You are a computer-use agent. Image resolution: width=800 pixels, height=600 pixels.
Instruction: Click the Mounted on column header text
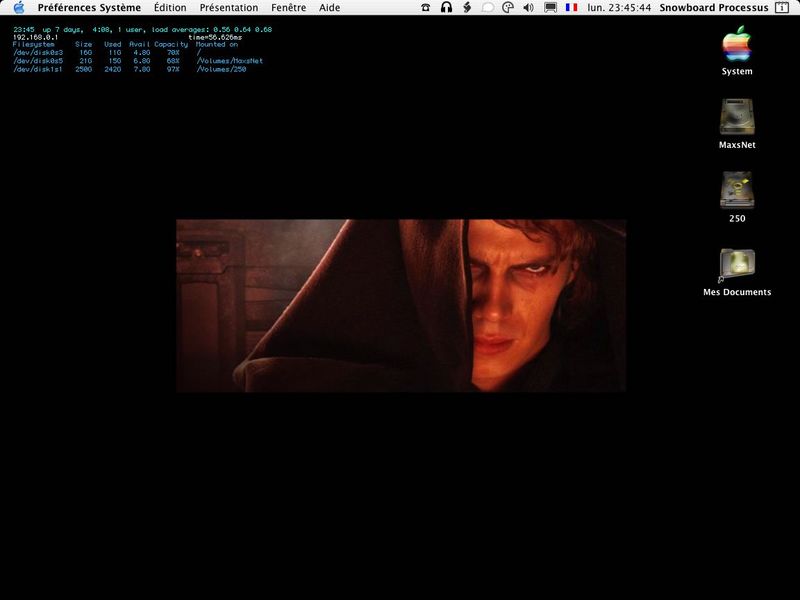pos(217,44)
